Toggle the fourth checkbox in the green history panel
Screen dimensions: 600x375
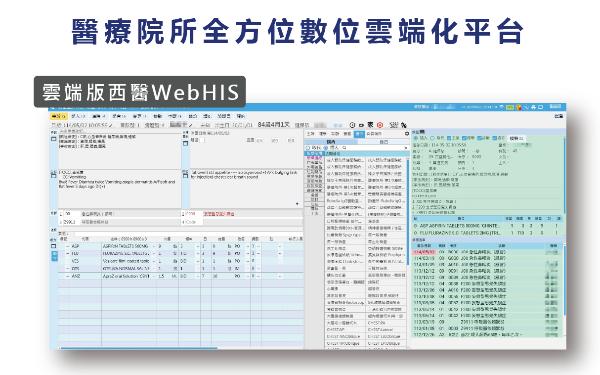coord(494,138)
